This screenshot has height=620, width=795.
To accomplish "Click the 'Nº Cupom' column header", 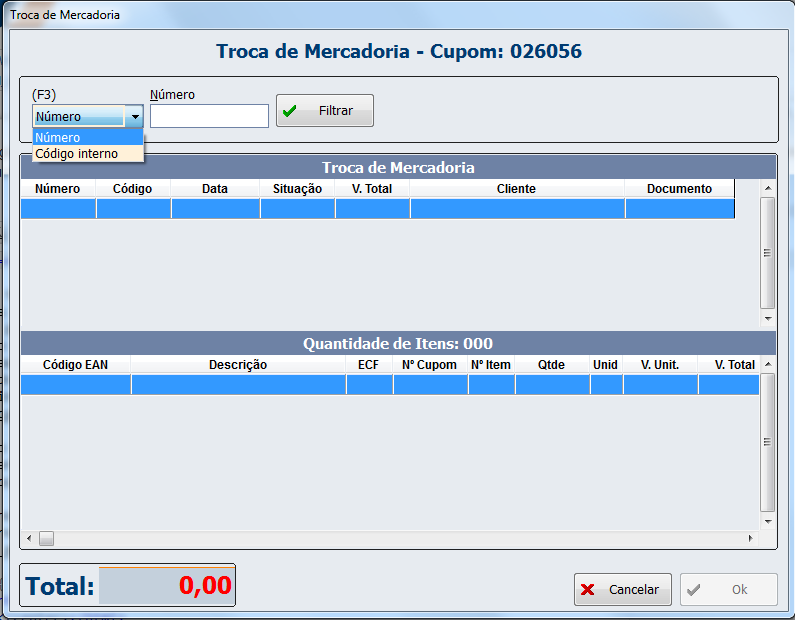I will (429, 365).
